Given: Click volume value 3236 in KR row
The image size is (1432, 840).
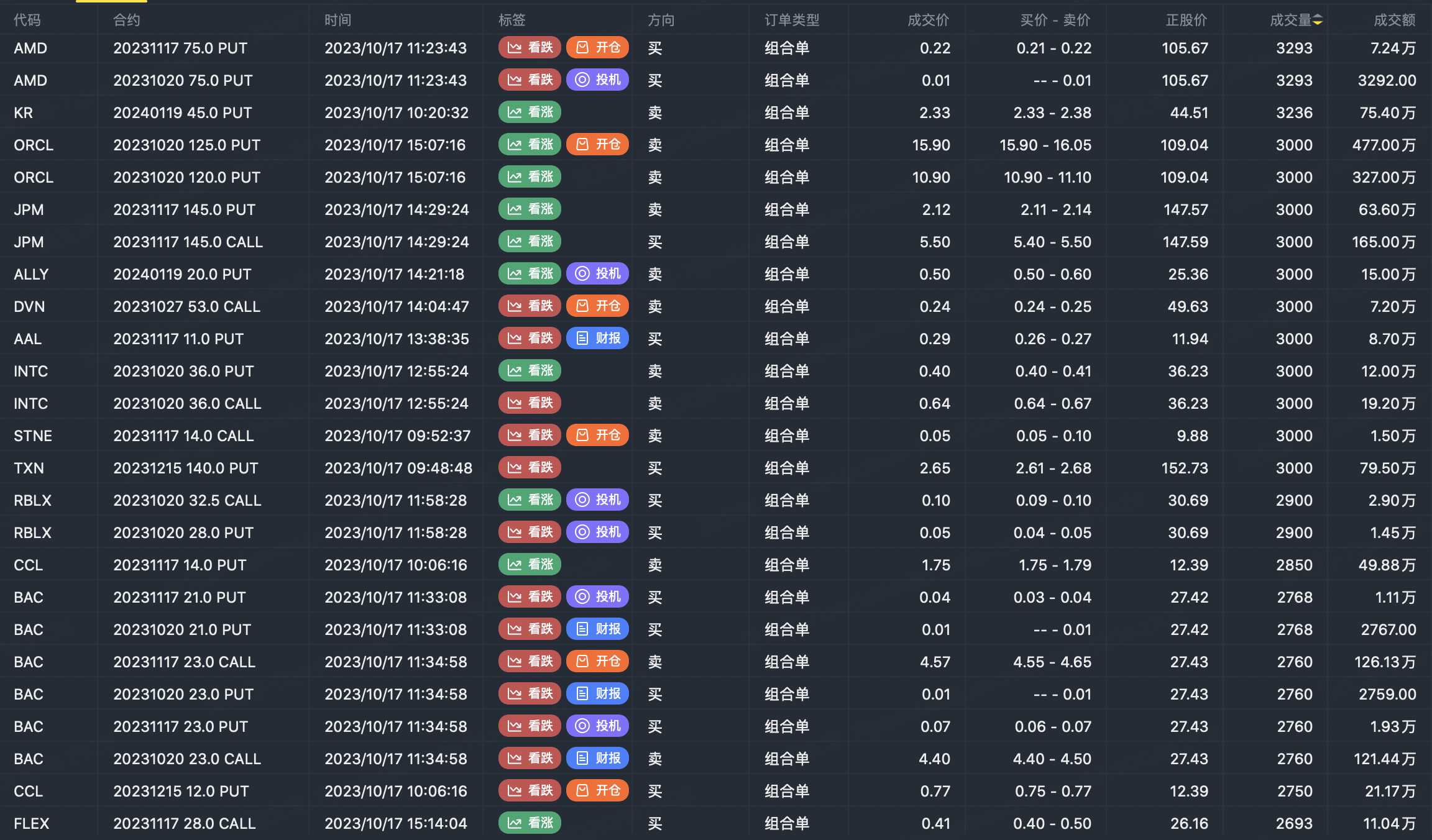Looking at the screenshot, I should (1295, 112).
